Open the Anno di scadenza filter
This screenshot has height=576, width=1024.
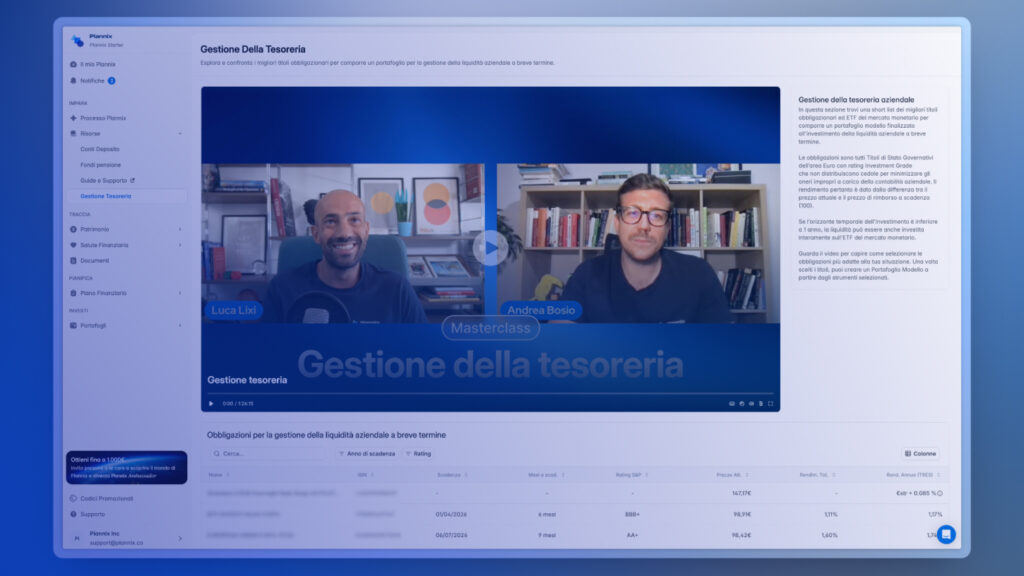[366, 453]
